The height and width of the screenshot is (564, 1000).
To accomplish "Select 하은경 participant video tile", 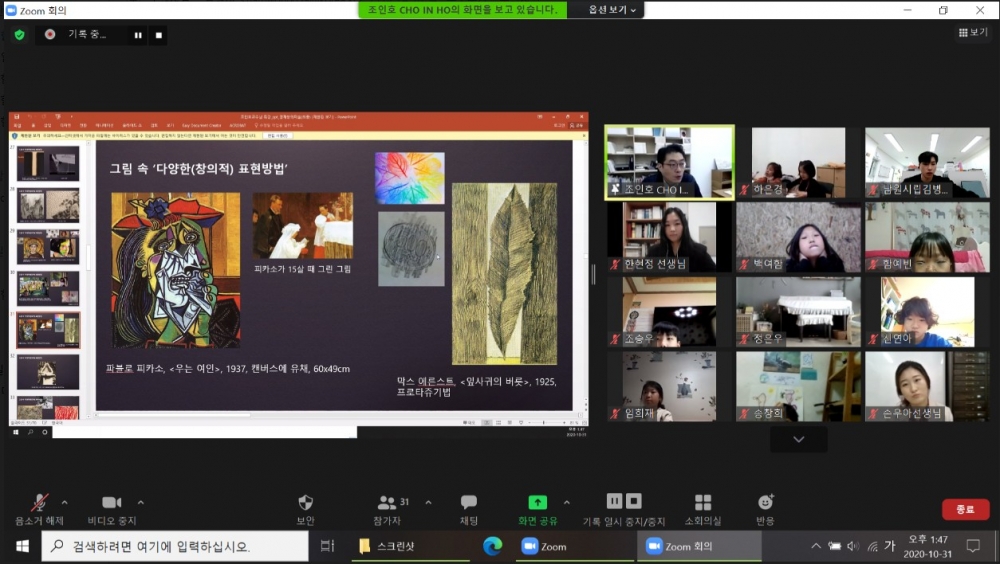I will tap(798, 163).
